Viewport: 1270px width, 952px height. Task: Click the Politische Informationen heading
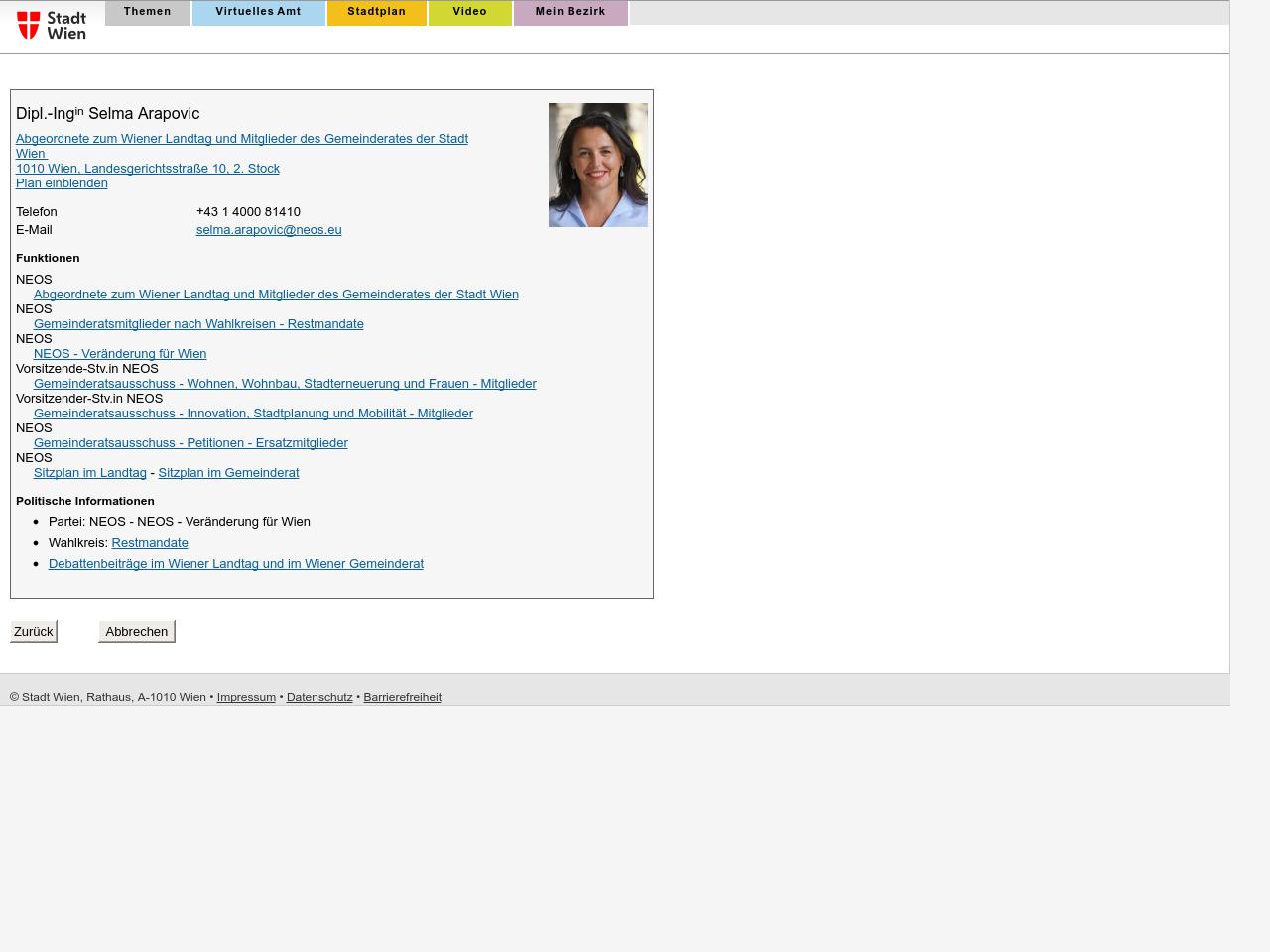(x=85, y=501)
